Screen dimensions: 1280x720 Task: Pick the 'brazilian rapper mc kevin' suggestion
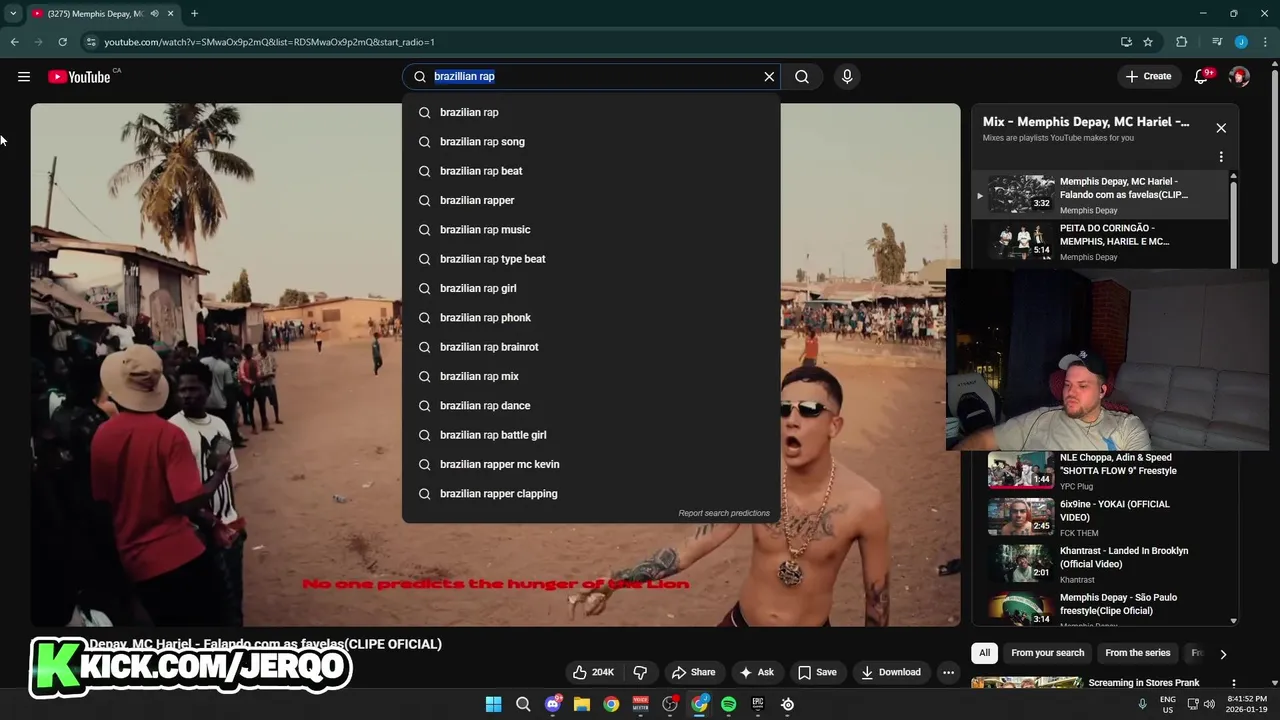point(591,464)
